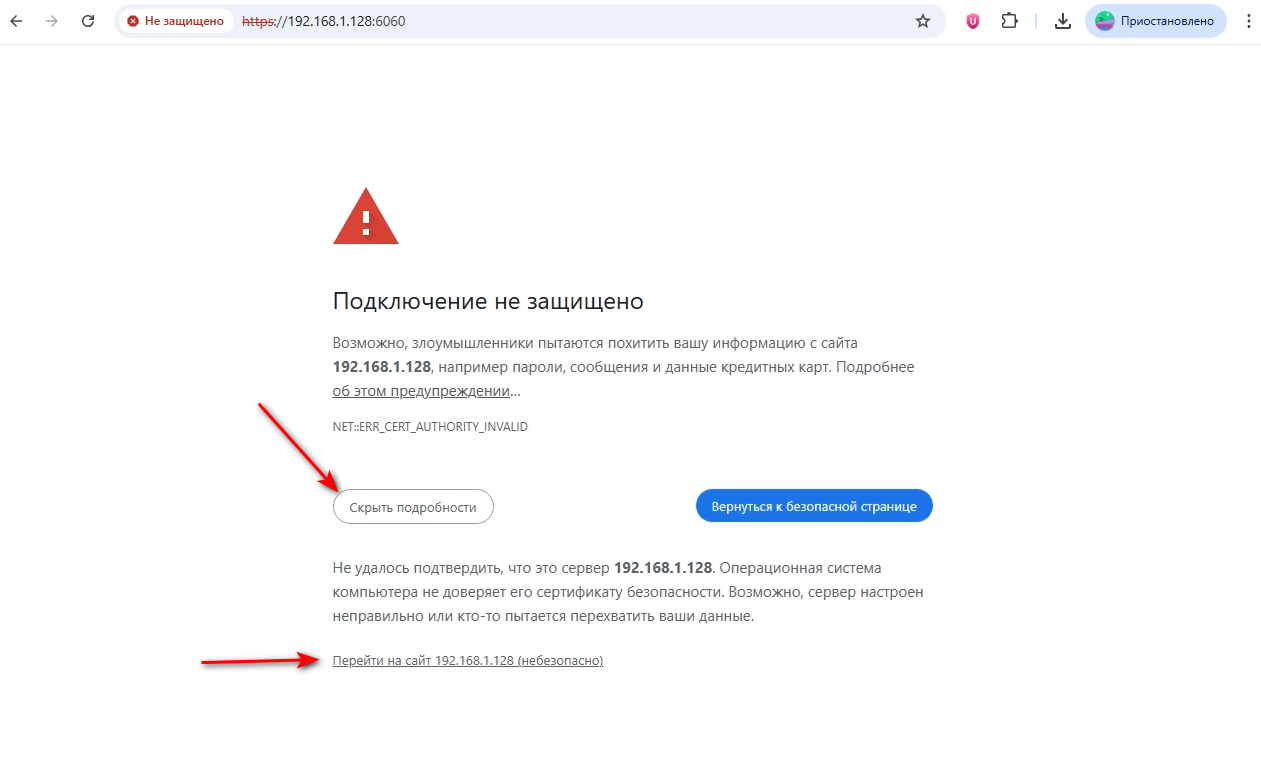The width and height of the screenshot is (1261, 773).
Task: Proceed via "Перейти на сайт 192.168.1.128 (небезопасно)"
Action: tap(468, 661)
